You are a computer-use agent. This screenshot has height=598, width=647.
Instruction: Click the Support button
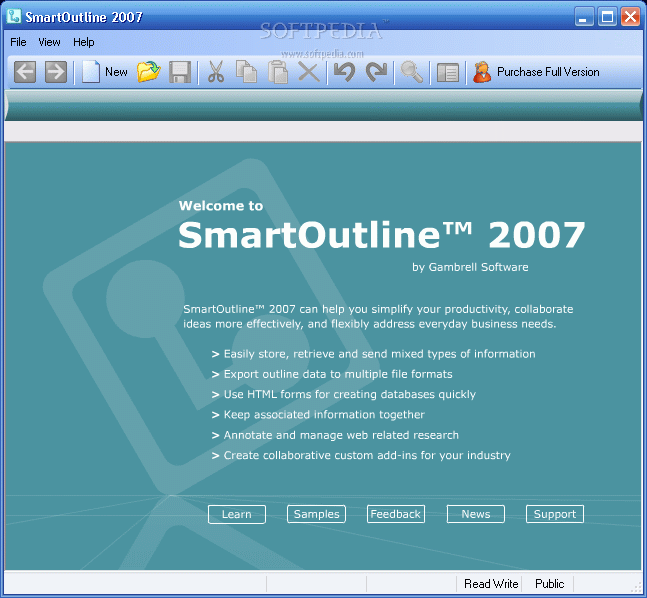click(x=555, y=514)
